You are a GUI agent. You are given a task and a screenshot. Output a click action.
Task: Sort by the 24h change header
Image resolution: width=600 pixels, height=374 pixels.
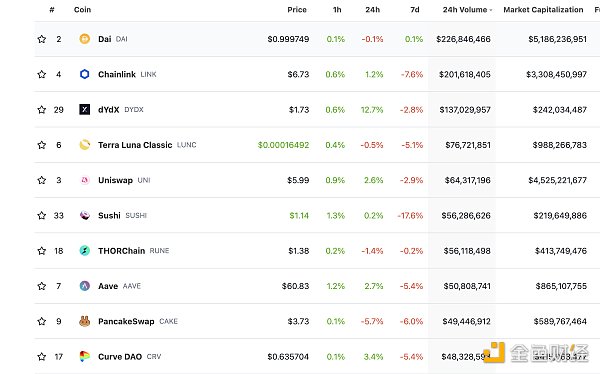click(372, 10)
